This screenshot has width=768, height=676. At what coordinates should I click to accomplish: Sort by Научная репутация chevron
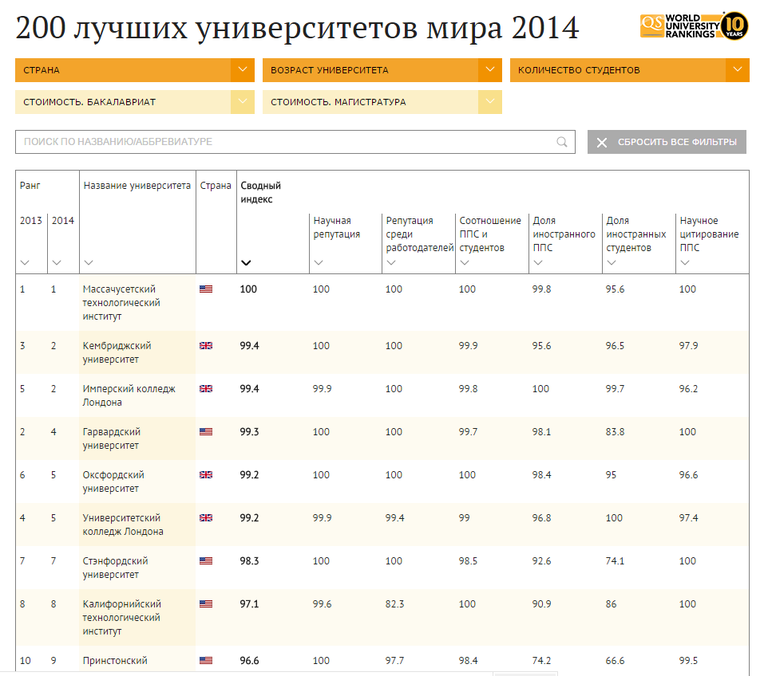point(318,263)
